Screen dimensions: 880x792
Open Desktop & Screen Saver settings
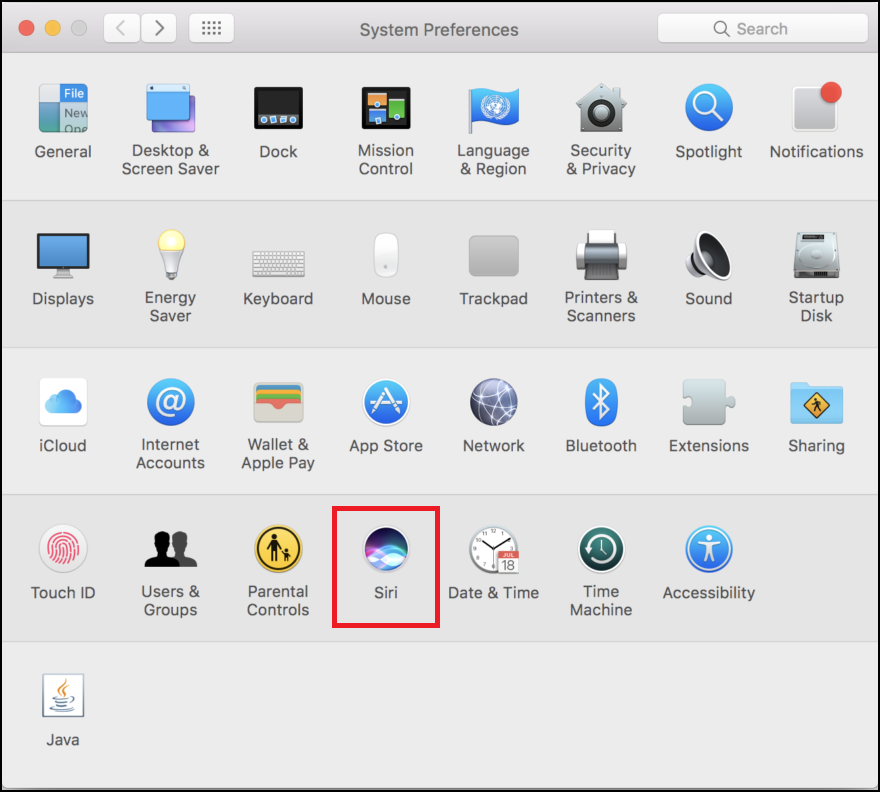(170, 107)
